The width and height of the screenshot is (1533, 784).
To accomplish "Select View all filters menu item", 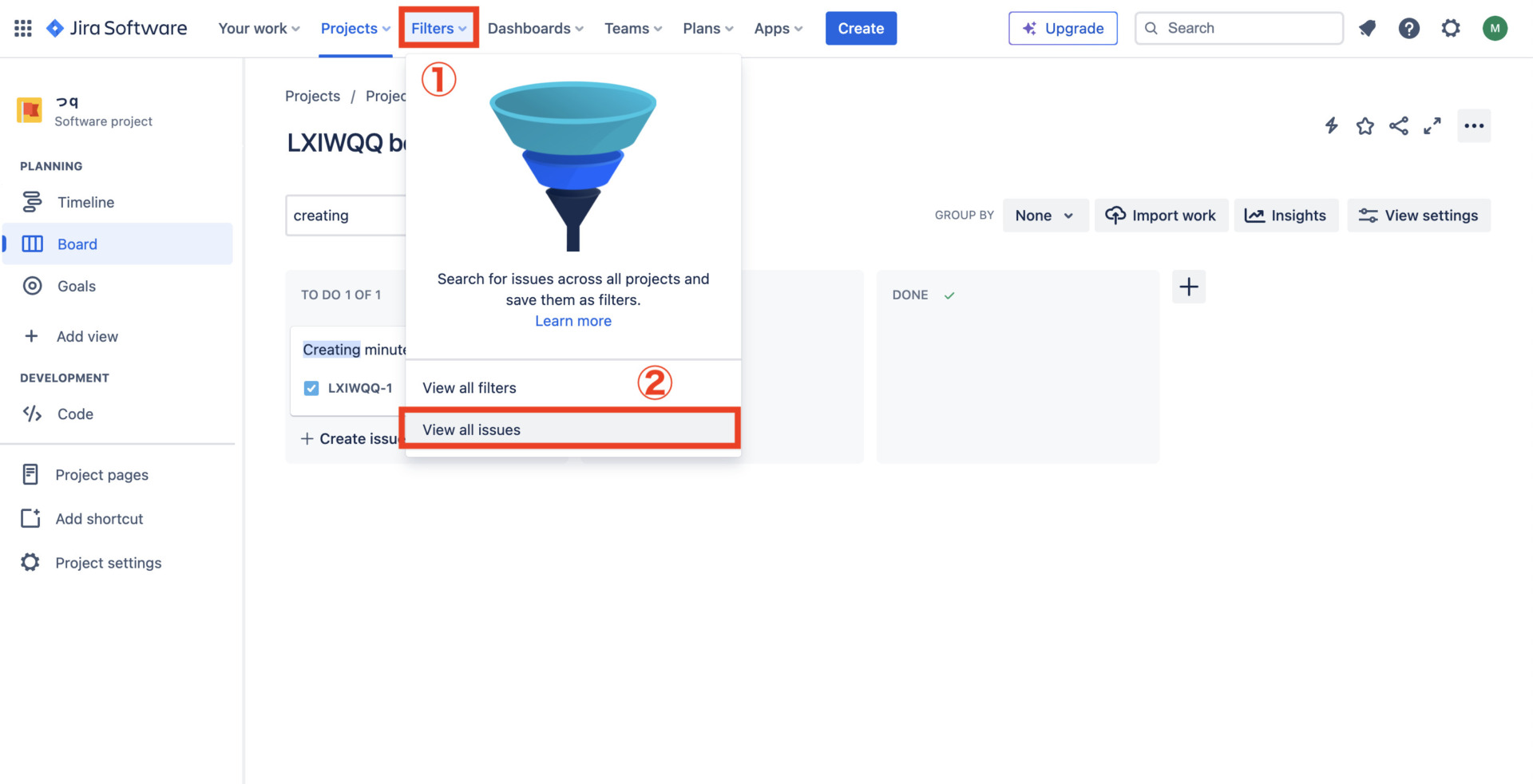I will coord(469,388).
